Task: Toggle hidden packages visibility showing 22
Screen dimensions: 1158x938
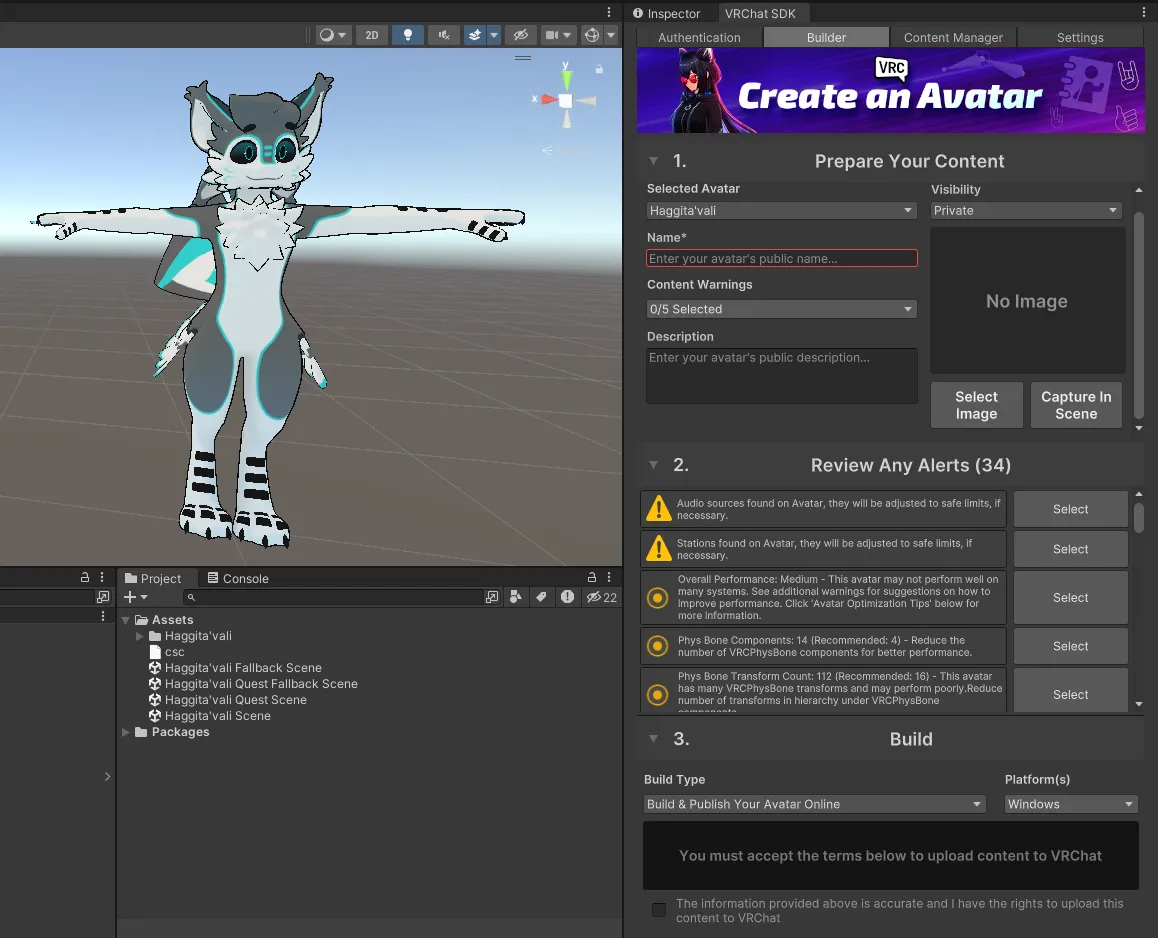Action: click(602, 597)
